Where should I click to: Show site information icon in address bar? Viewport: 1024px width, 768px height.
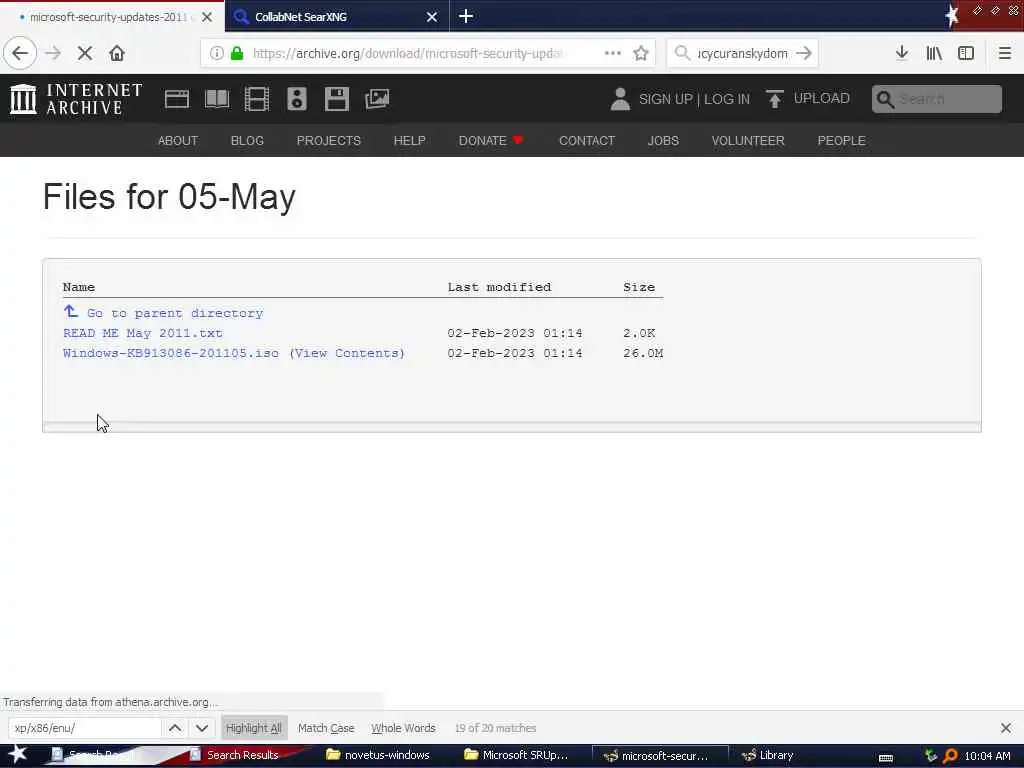pyautogui.click(x=216, y=53)
